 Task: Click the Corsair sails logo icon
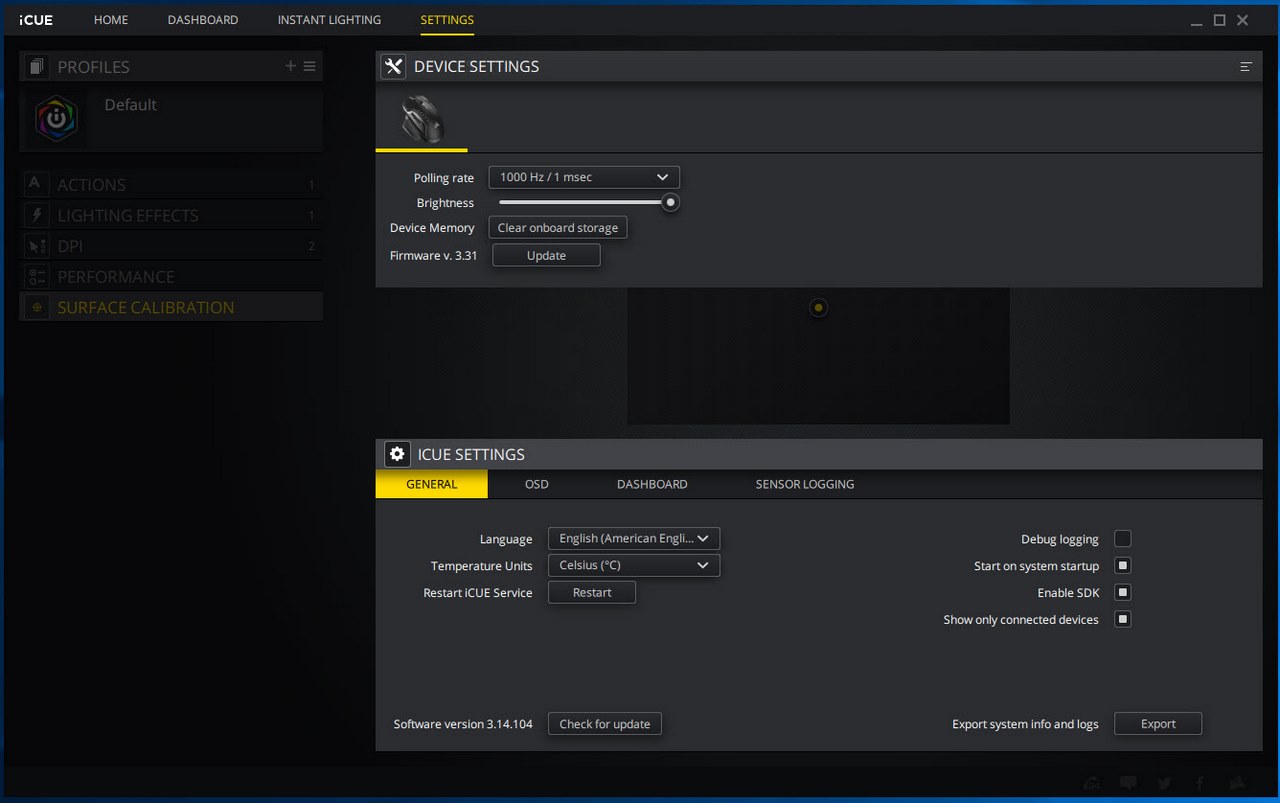(x=1237, y=784)
